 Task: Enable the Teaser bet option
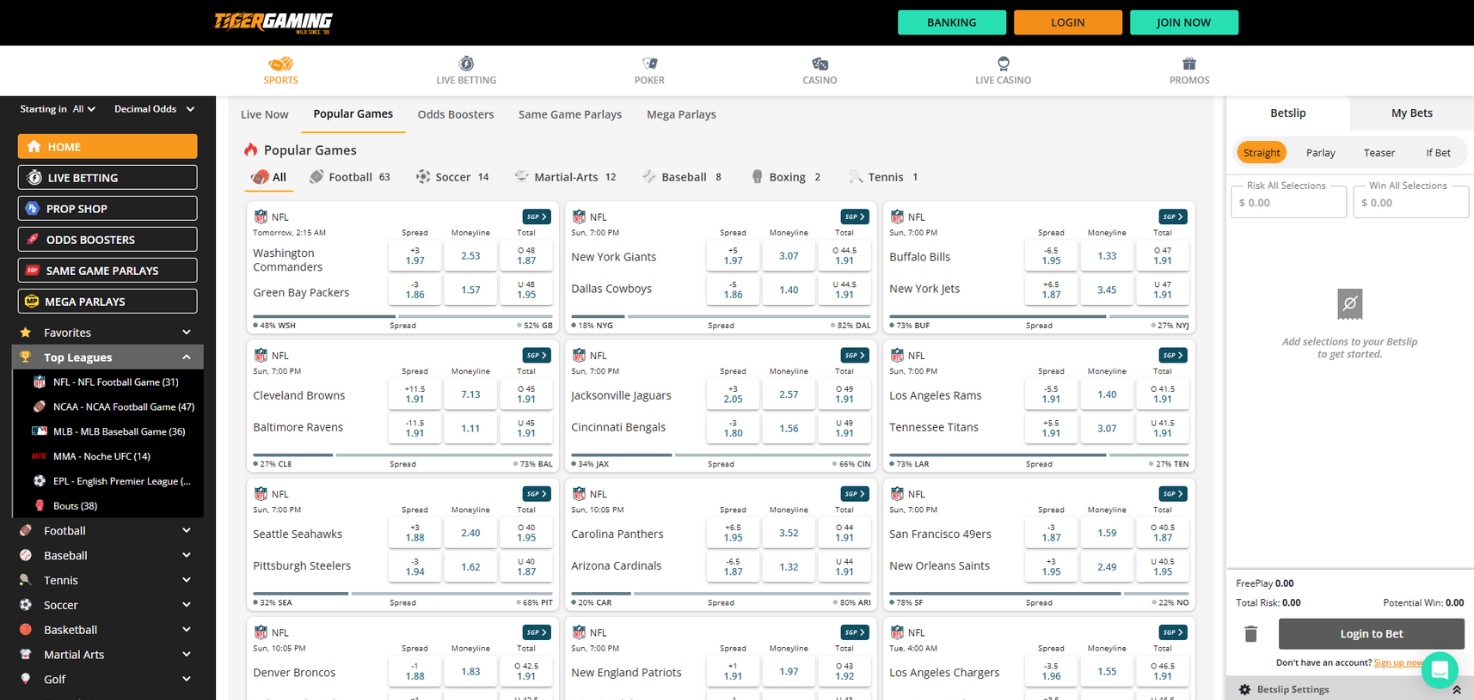coord(1378,152)
